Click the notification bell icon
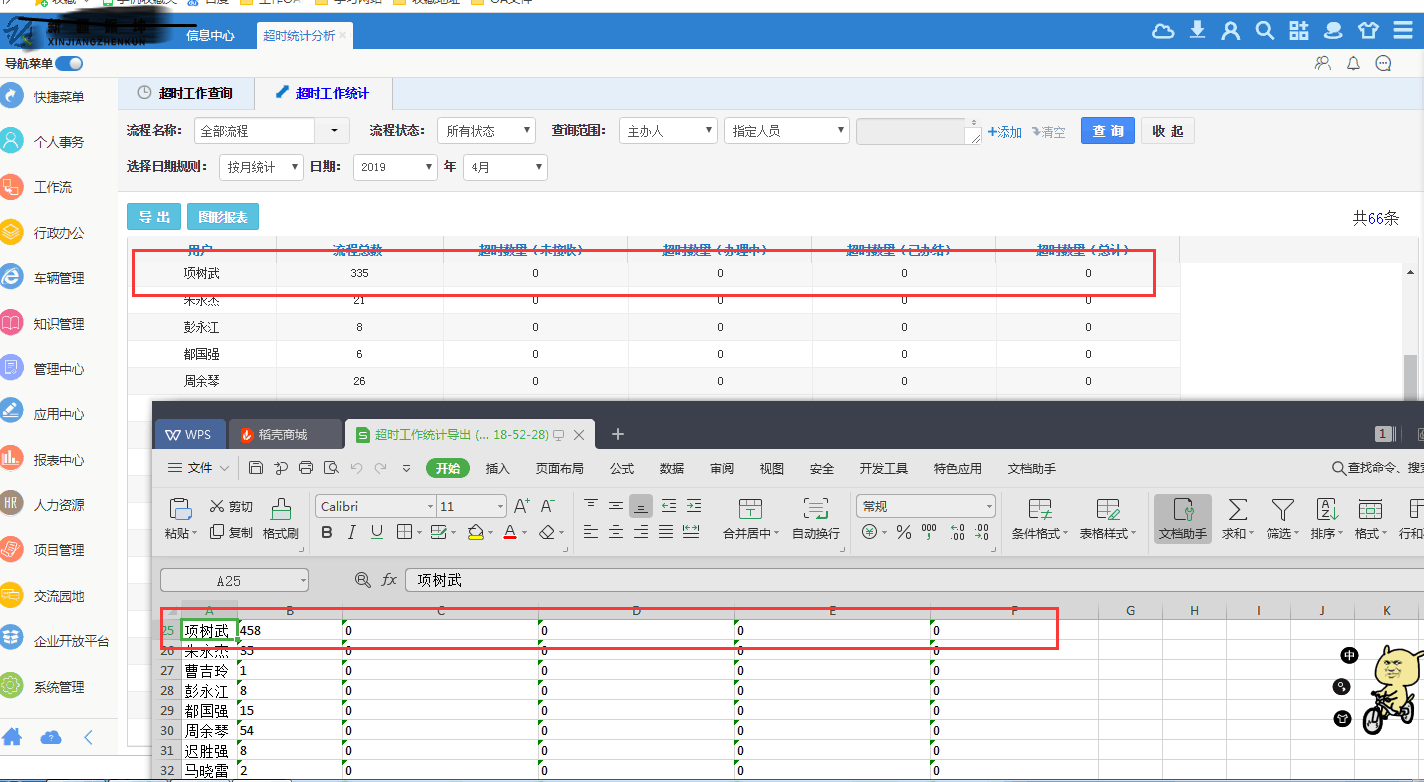 click(x=1353, y=63)
